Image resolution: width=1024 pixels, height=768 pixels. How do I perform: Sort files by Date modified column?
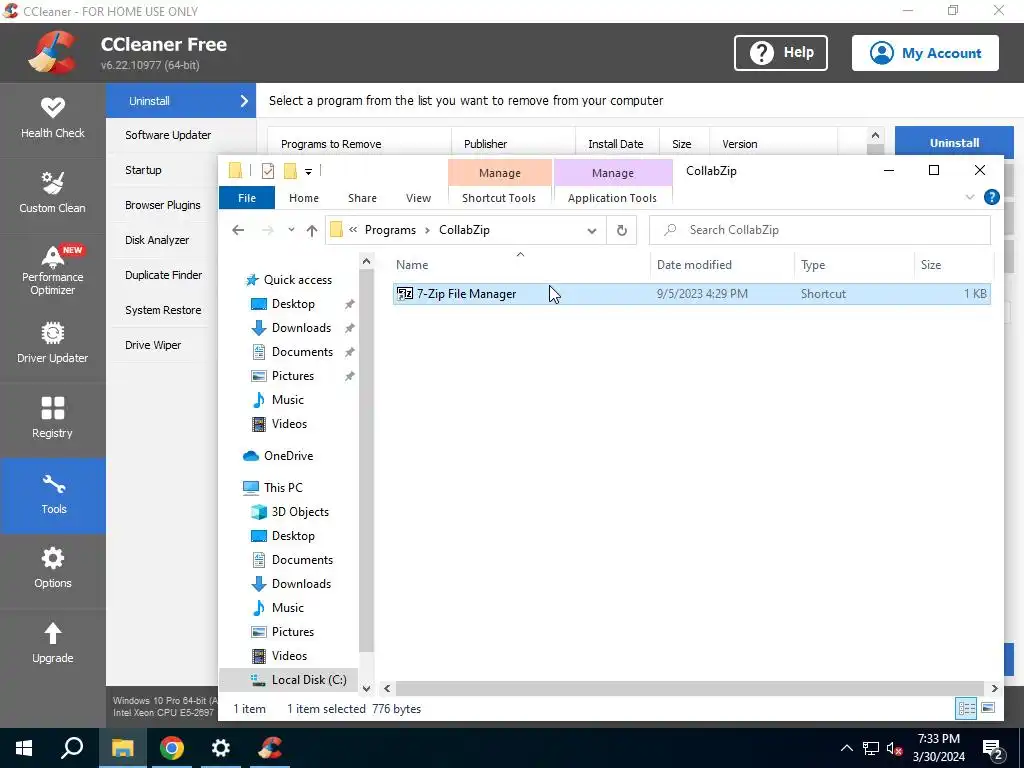pos(722,264)
